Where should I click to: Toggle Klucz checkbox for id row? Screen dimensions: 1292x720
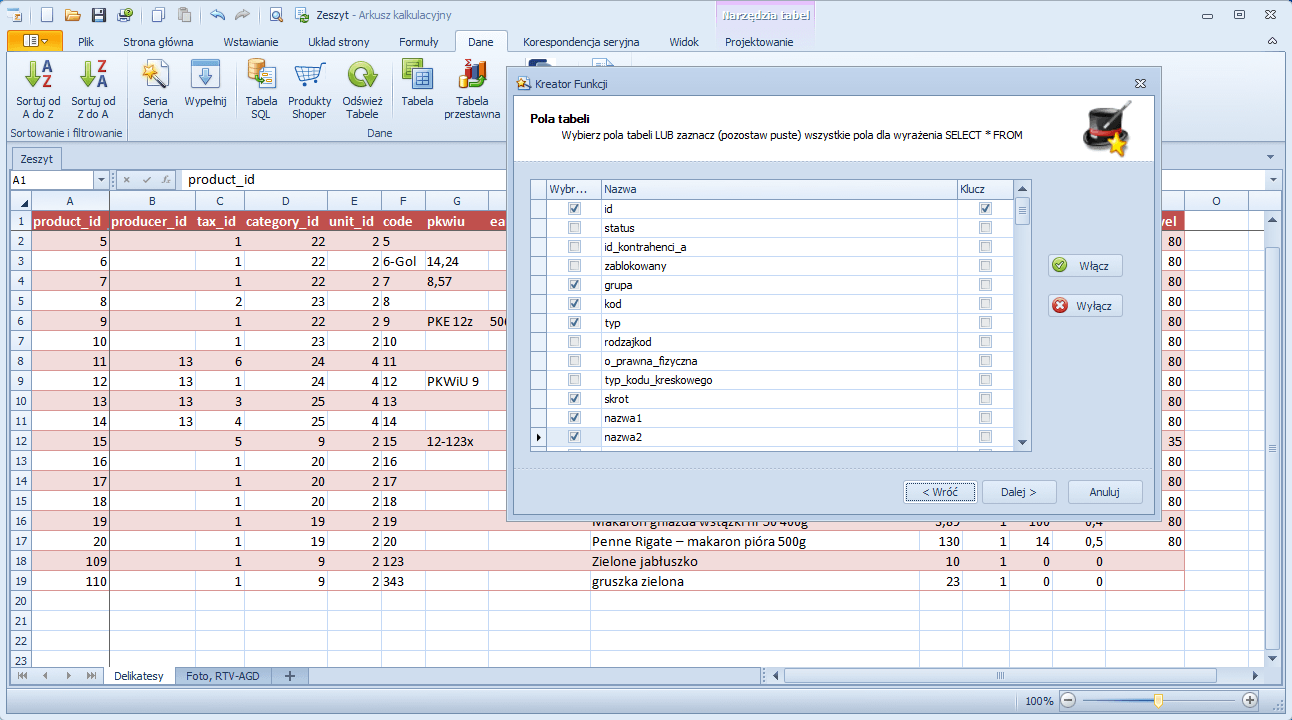click(x=986, y=209)
